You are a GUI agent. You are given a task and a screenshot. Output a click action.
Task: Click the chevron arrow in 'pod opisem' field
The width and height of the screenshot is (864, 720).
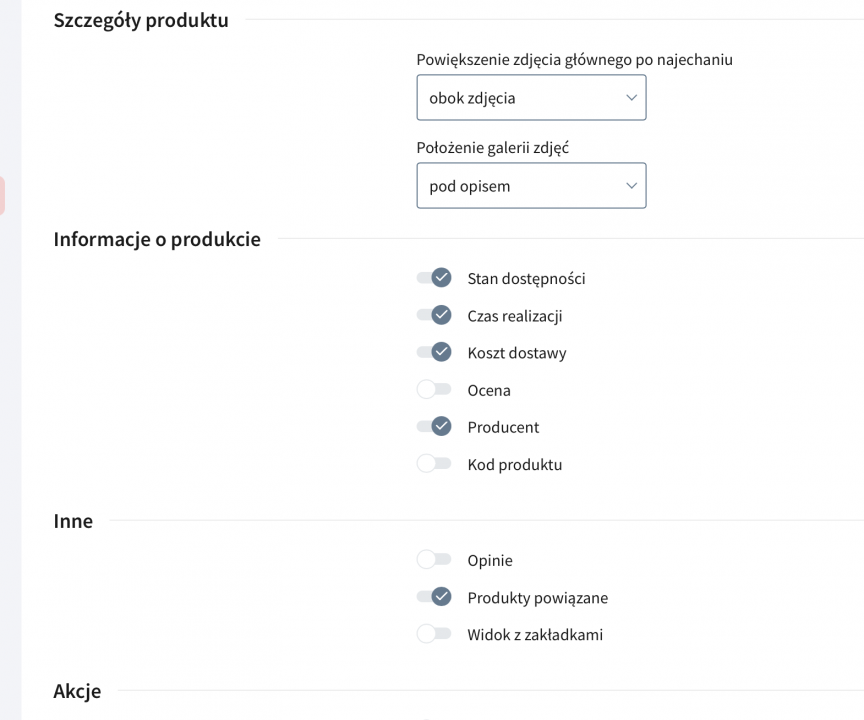631,186
